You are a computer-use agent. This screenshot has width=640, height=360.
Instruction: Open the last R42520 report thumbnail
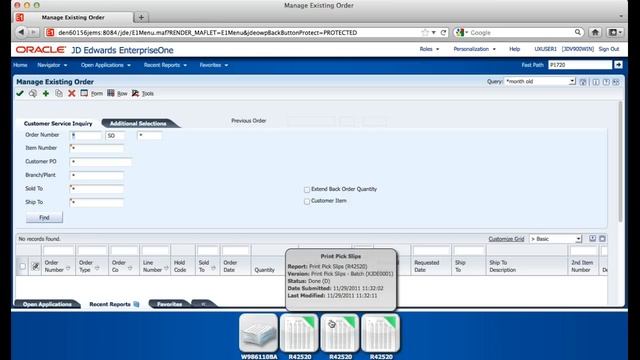380,333
